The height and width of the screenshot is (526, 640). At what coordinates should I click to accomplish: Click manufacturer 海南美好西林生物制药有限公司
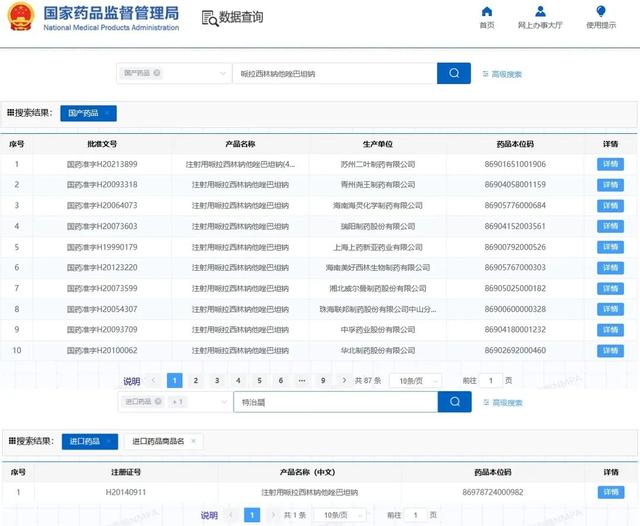[x=378, y=268]
